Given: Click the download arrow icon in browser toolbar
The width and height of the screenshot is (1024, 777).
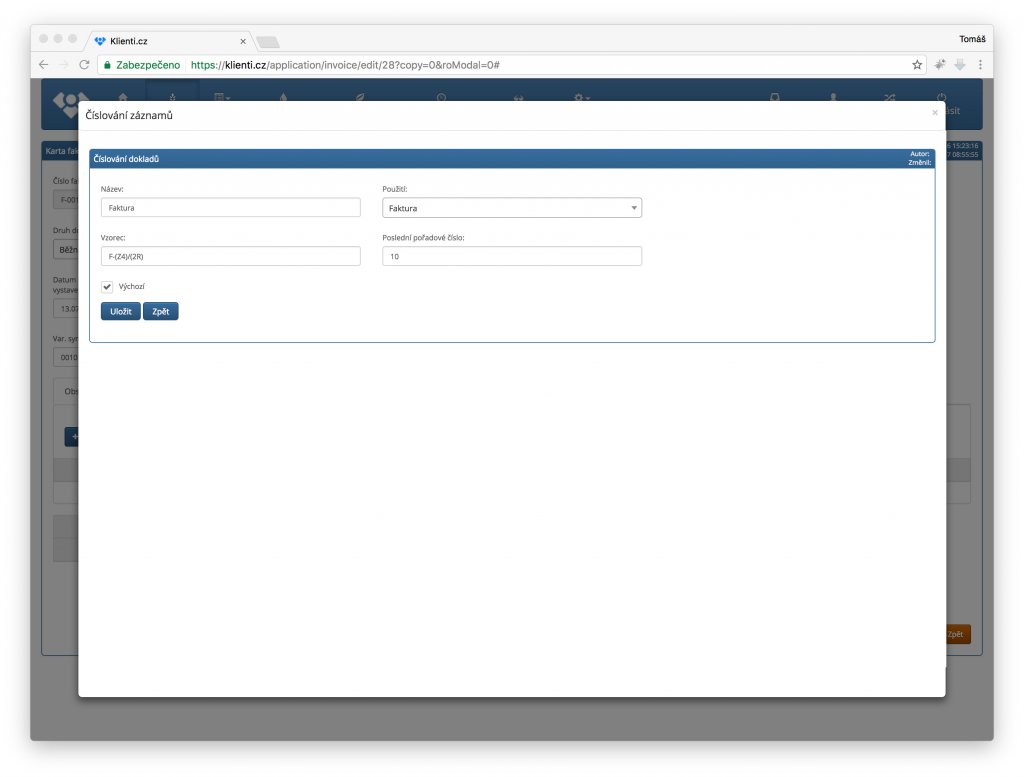Looking at the screenshot, I should 960,64.
